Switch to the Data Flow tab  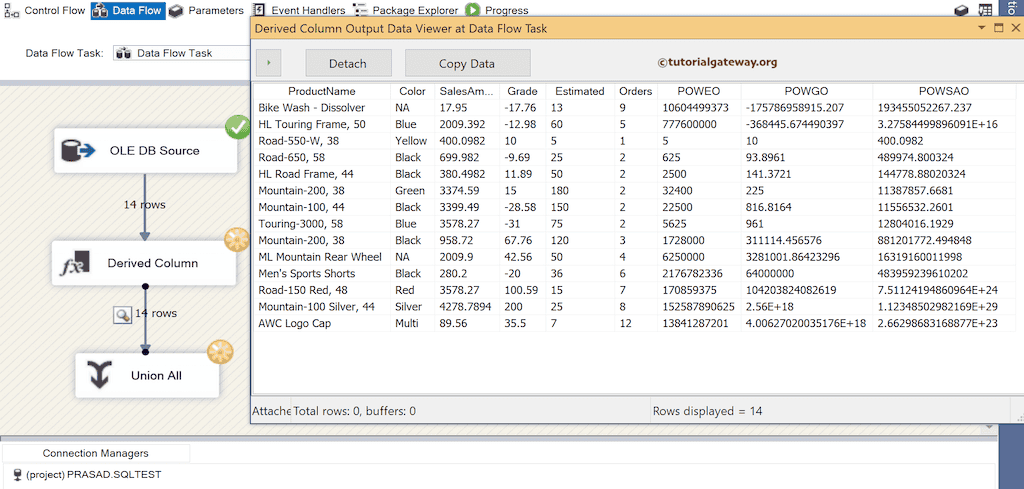point(127,10)
